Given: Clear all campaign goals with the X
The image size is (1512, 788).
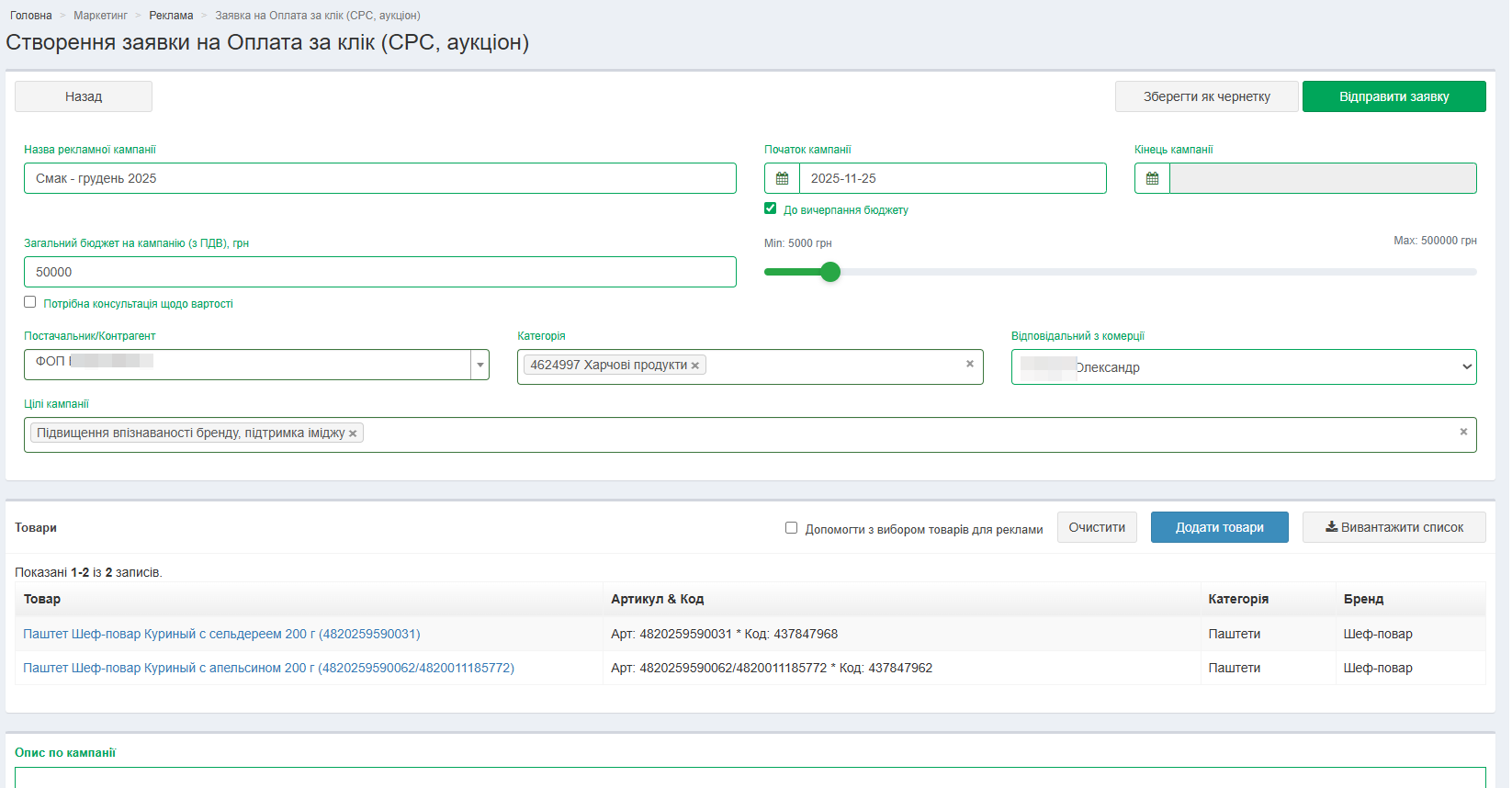Looking at the screenshot, I should point(1463,433).
